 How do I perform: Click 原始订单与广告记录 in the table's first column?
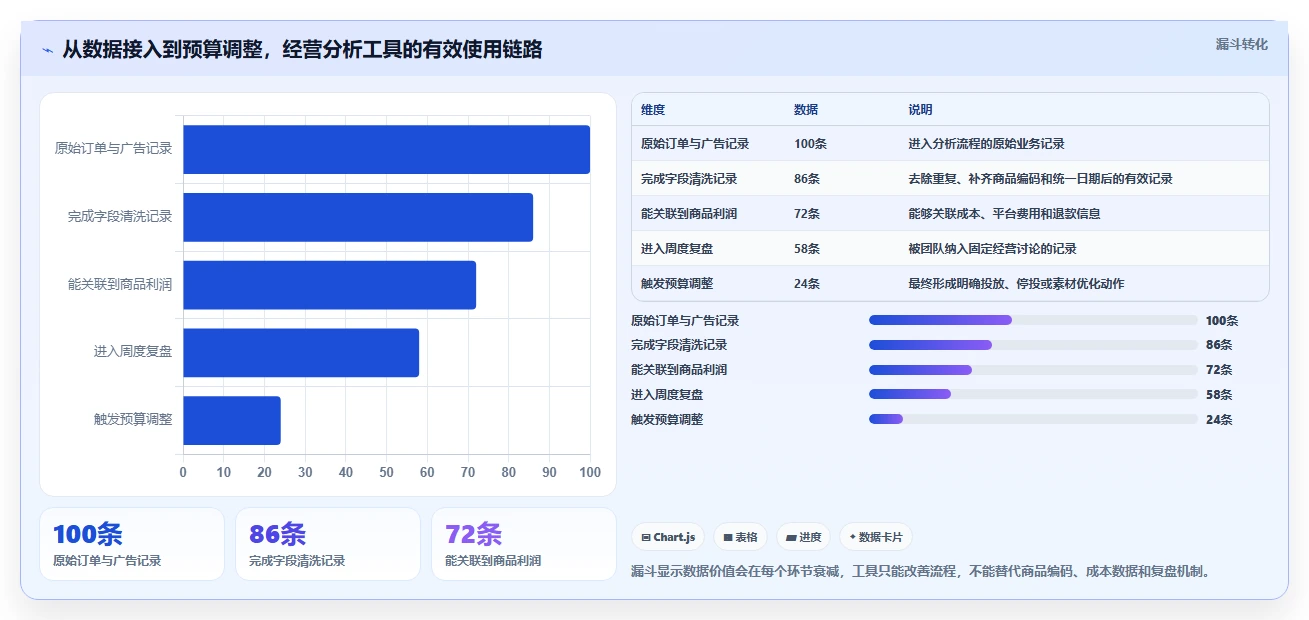pos(695,144)
